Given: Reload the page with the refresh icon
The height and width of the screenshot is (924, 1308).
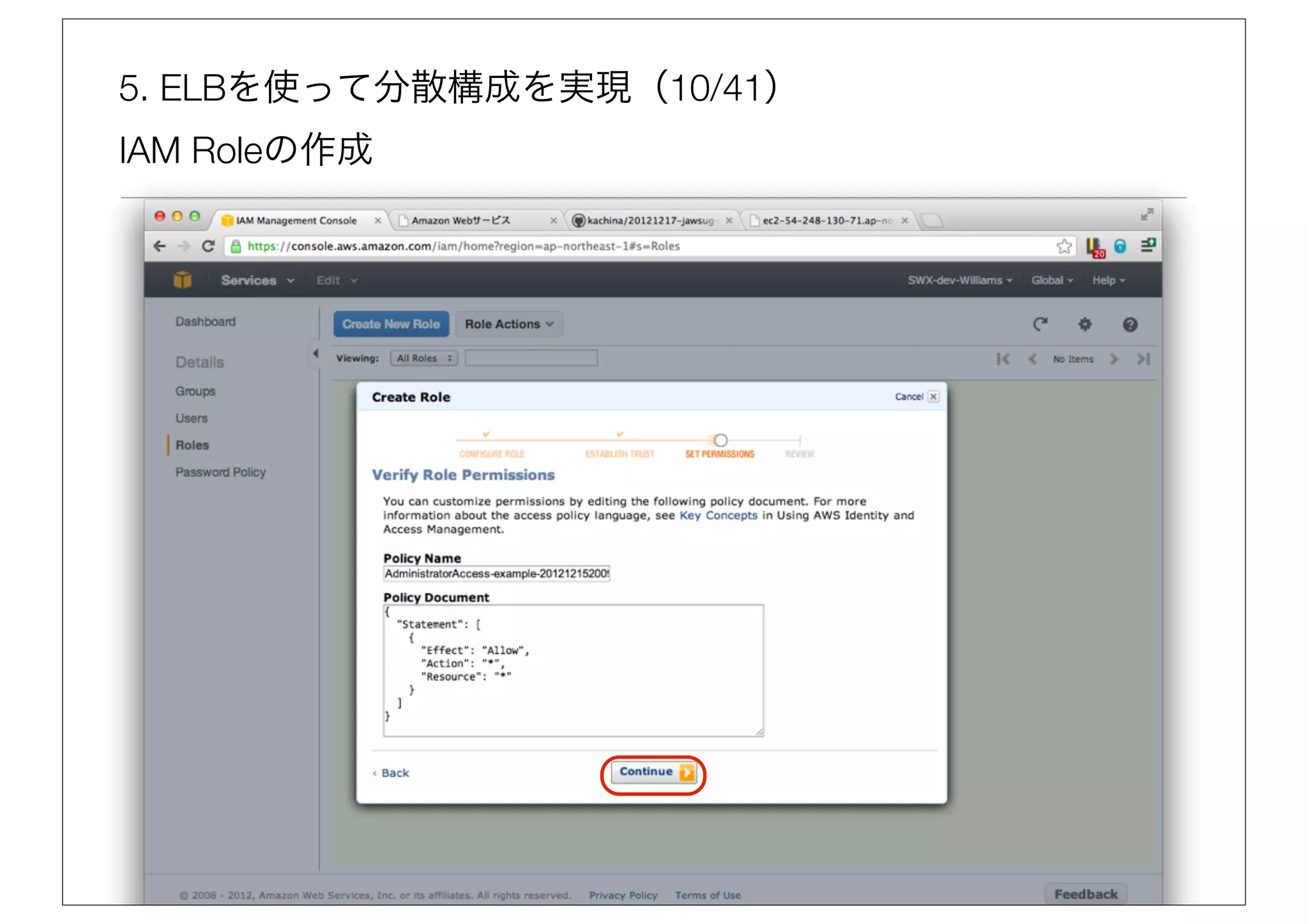Looking at the screenshot, I should pos(208,246).
